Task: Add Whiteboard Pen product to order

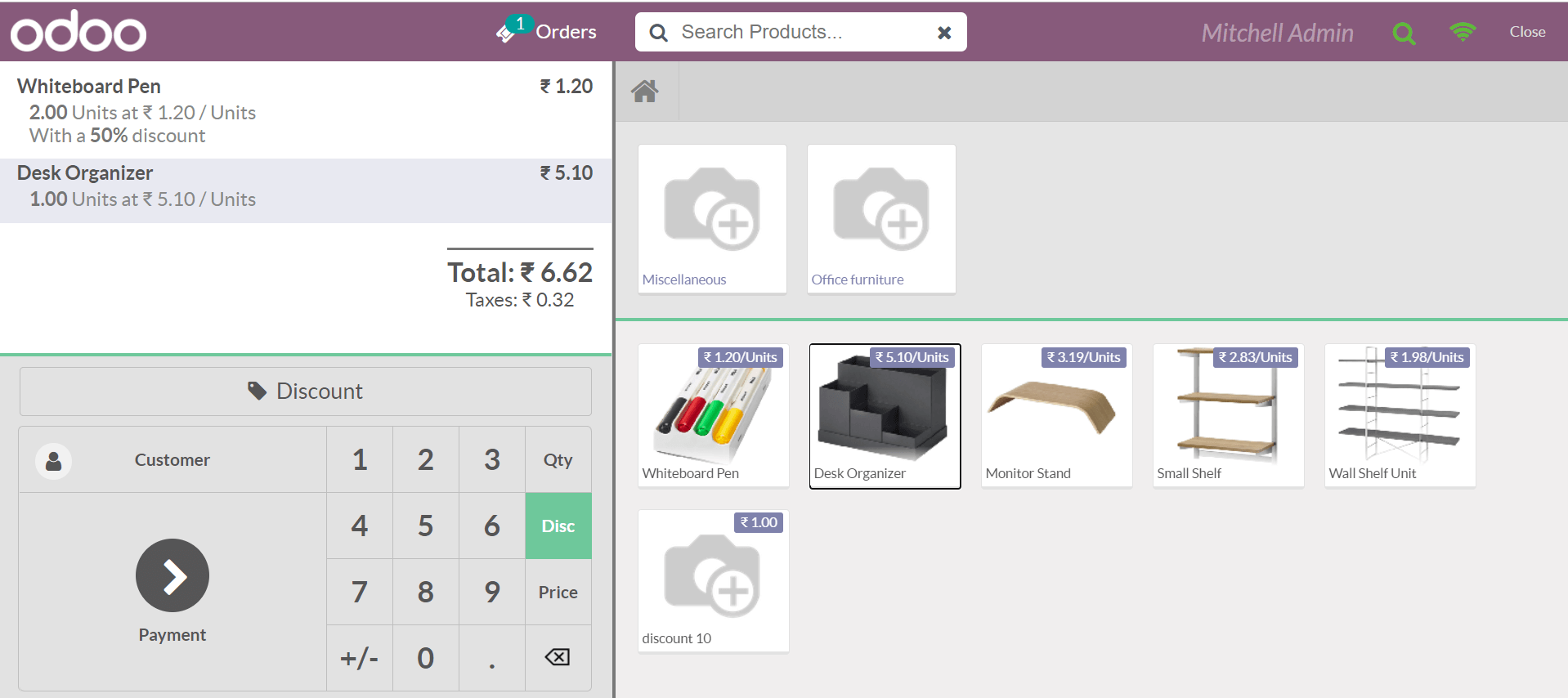Action: [x=714, y=416]
